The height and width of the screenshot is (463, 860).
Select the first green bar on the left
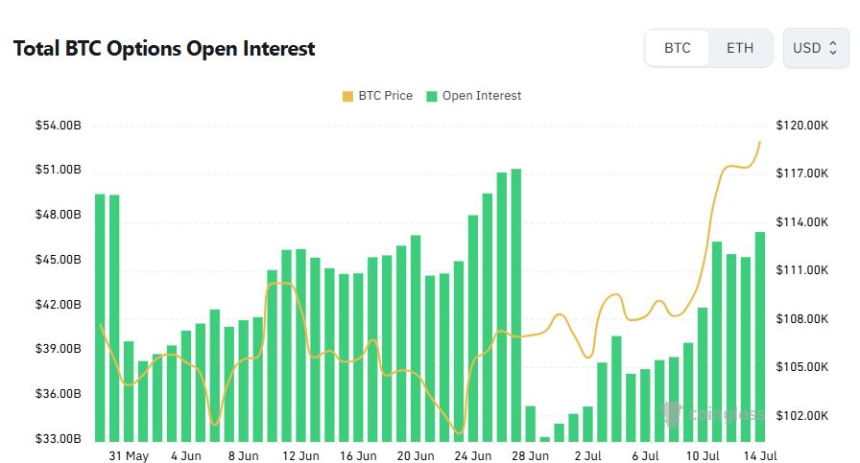pyautogui.click(x=100, y=315)
